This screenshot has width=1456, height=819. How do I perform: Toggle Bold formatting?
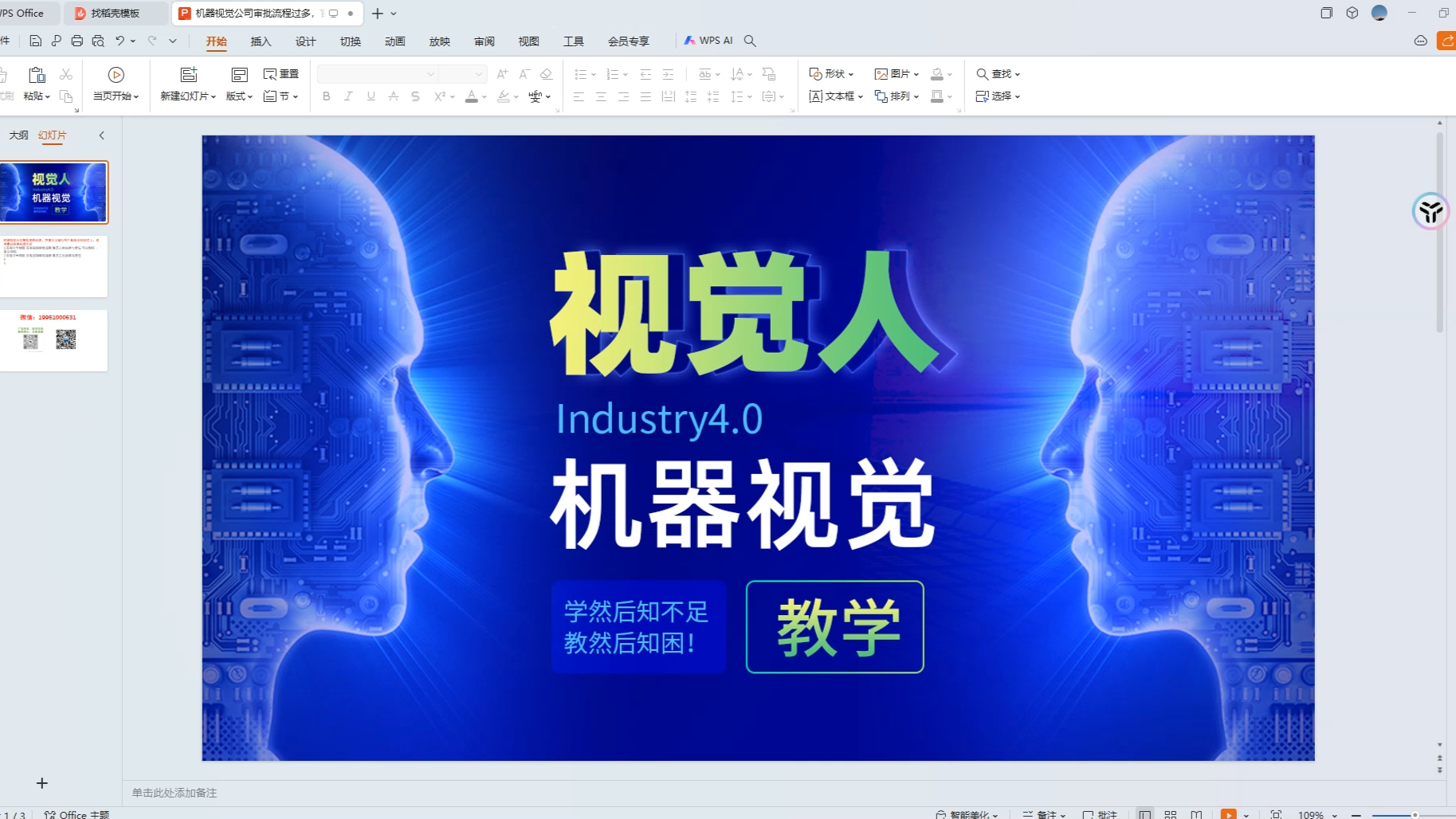coord(326,96)
